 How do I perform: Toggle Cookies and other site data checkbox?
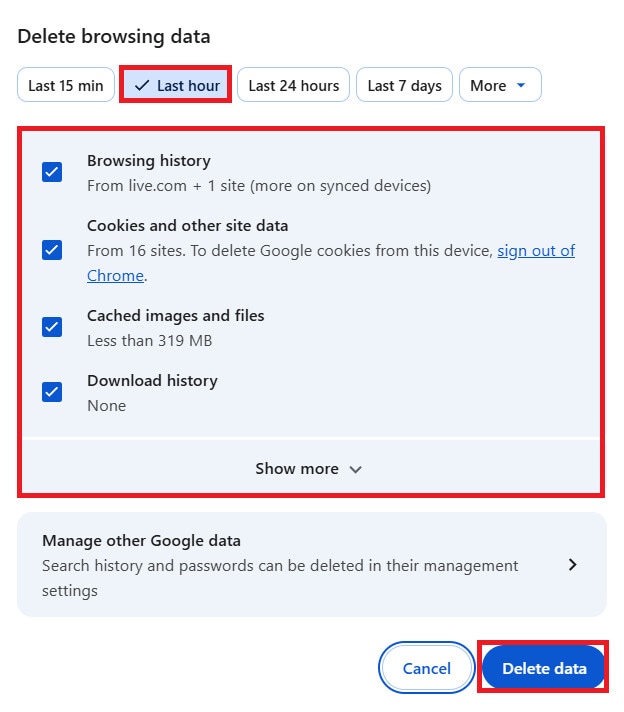click(52, 250)
